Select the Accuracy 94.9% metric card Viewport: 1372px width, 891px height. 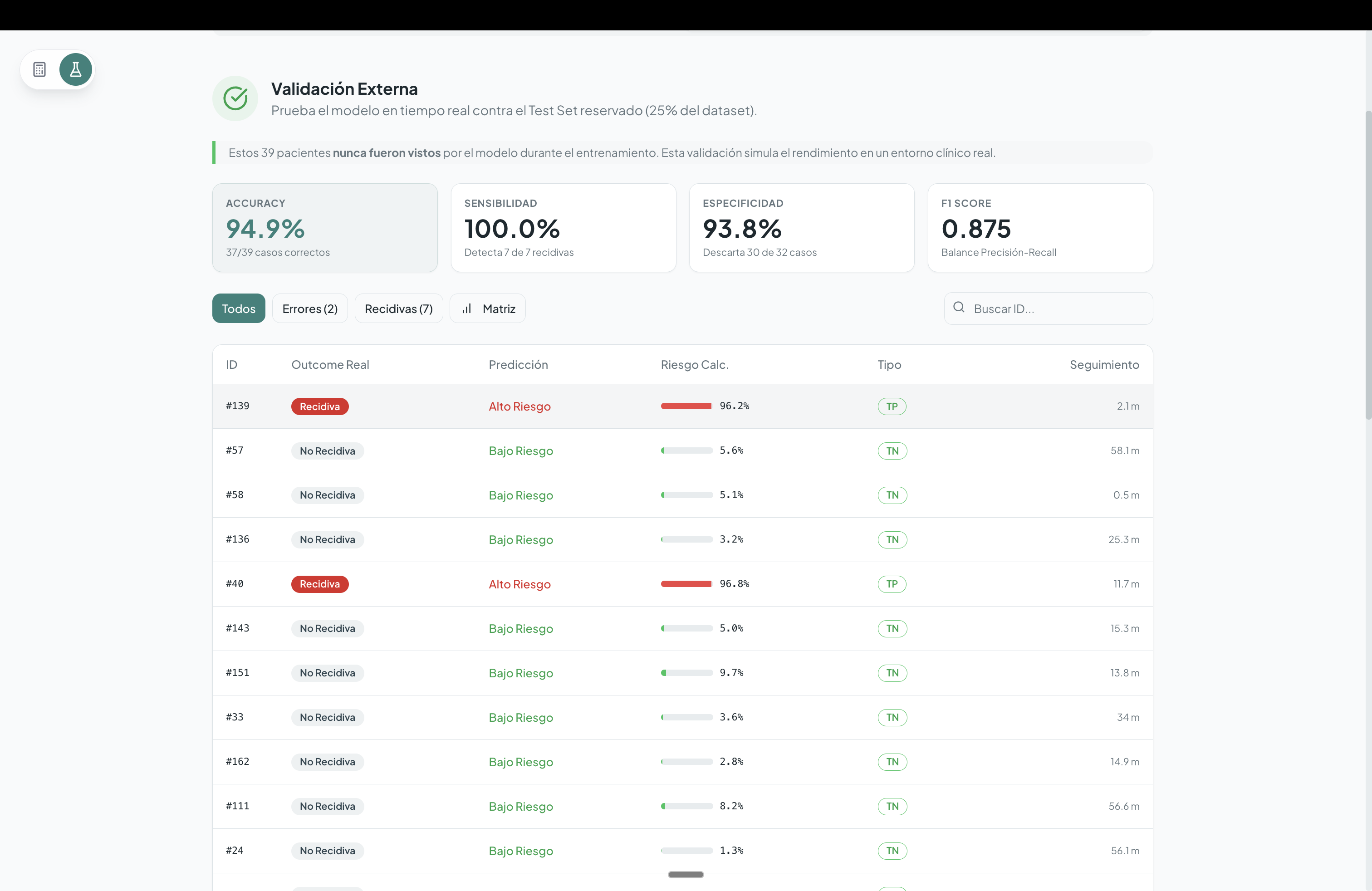(x=324, y=228)
